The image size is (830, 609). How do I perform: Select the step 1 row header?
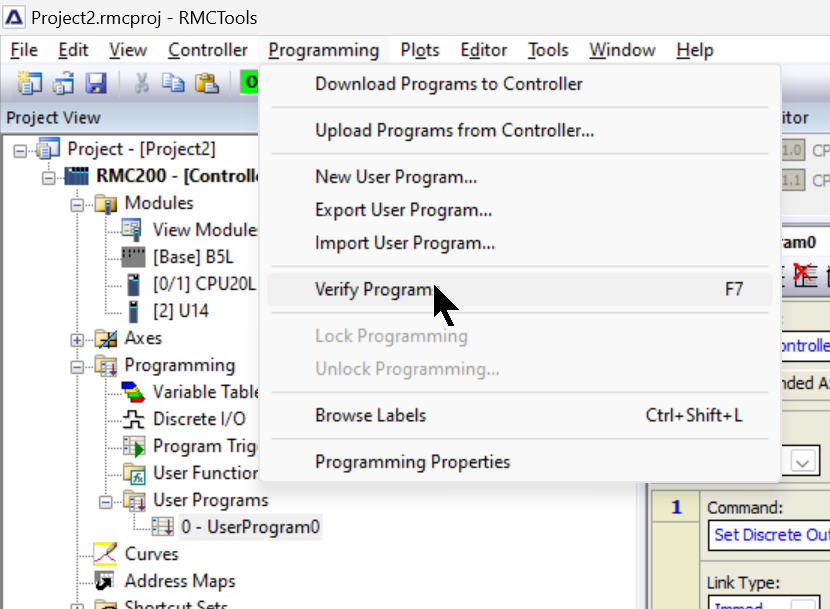(676, 507)
